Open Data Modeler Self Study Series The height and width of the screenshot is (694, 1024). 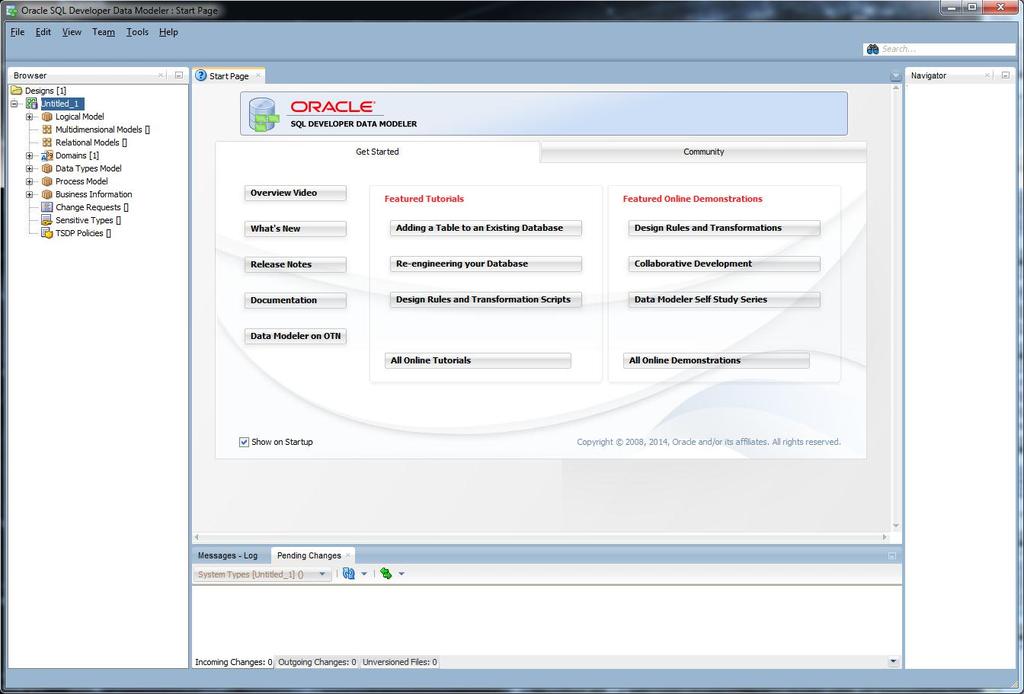coord(724,300)
